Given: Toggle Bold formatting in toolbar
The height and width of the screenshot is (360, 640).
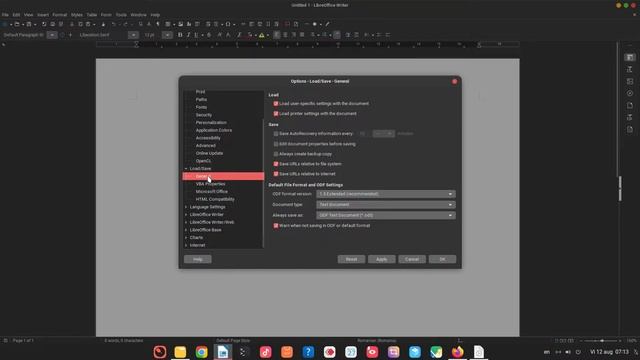Looking at the screenshot, I should (180, 35).
